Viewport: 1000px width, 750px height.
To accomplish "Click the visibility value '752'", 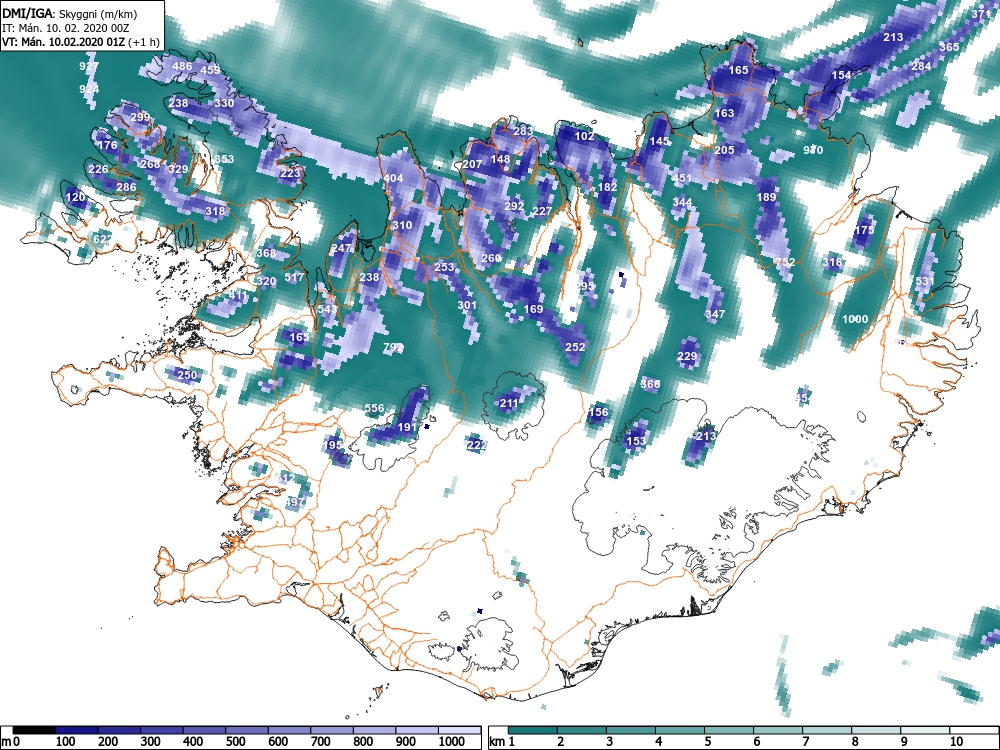I will (x=785, y=262).
